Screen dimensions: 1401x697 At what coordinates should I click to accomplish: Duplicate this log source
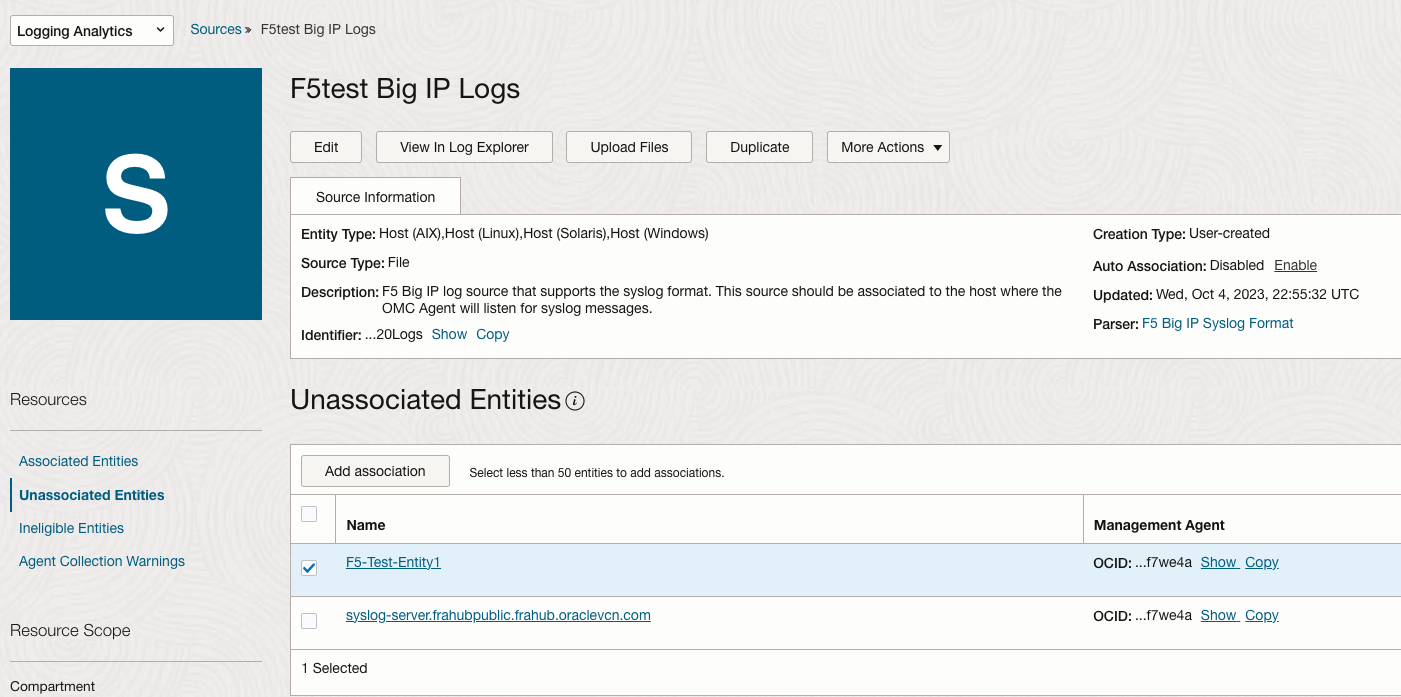point(759,147)
